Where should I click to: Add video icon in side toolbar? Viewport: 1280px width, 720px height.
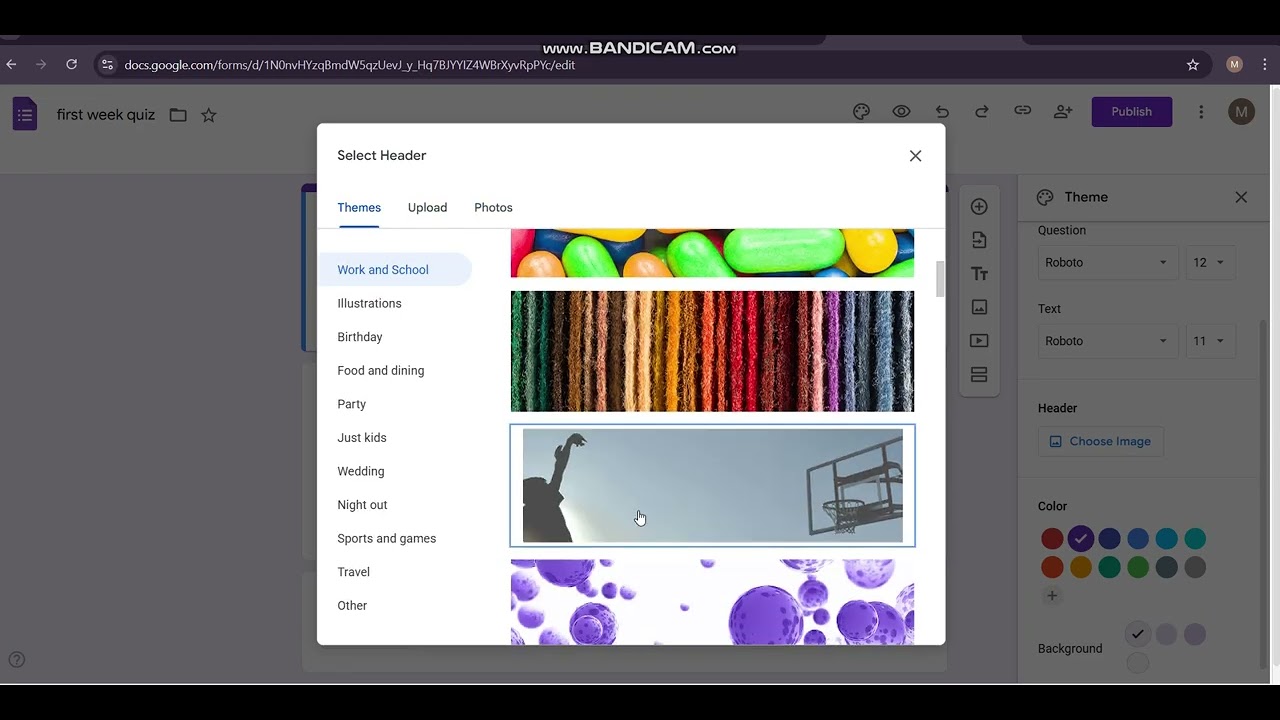(x=979, y=341)
